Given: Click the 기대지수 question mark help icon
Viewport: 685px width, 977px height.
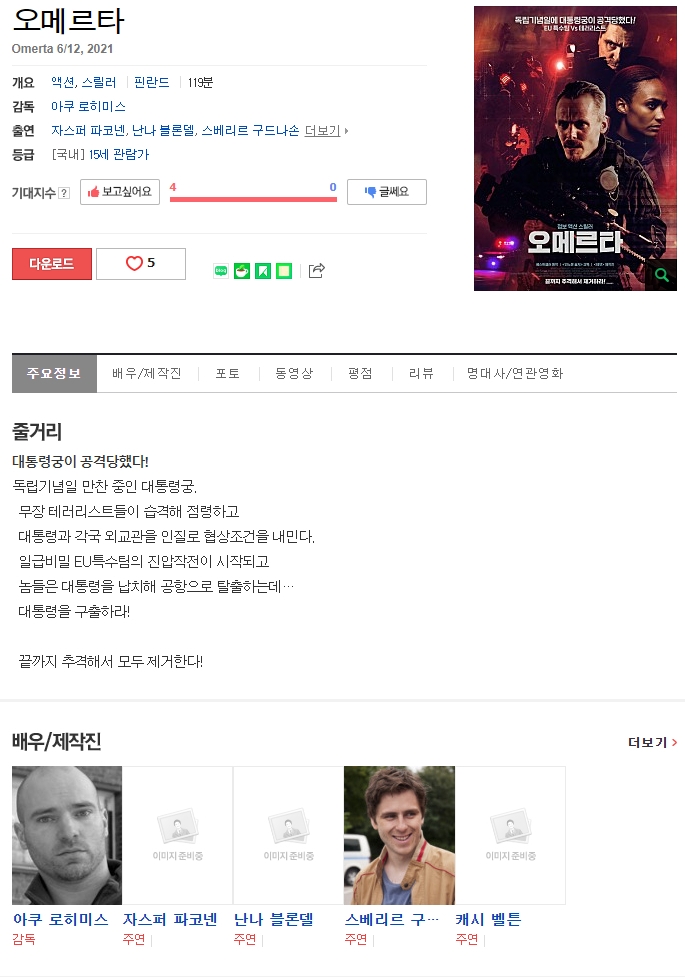Looking at the screenshot, I should click(x=64, y=193).
